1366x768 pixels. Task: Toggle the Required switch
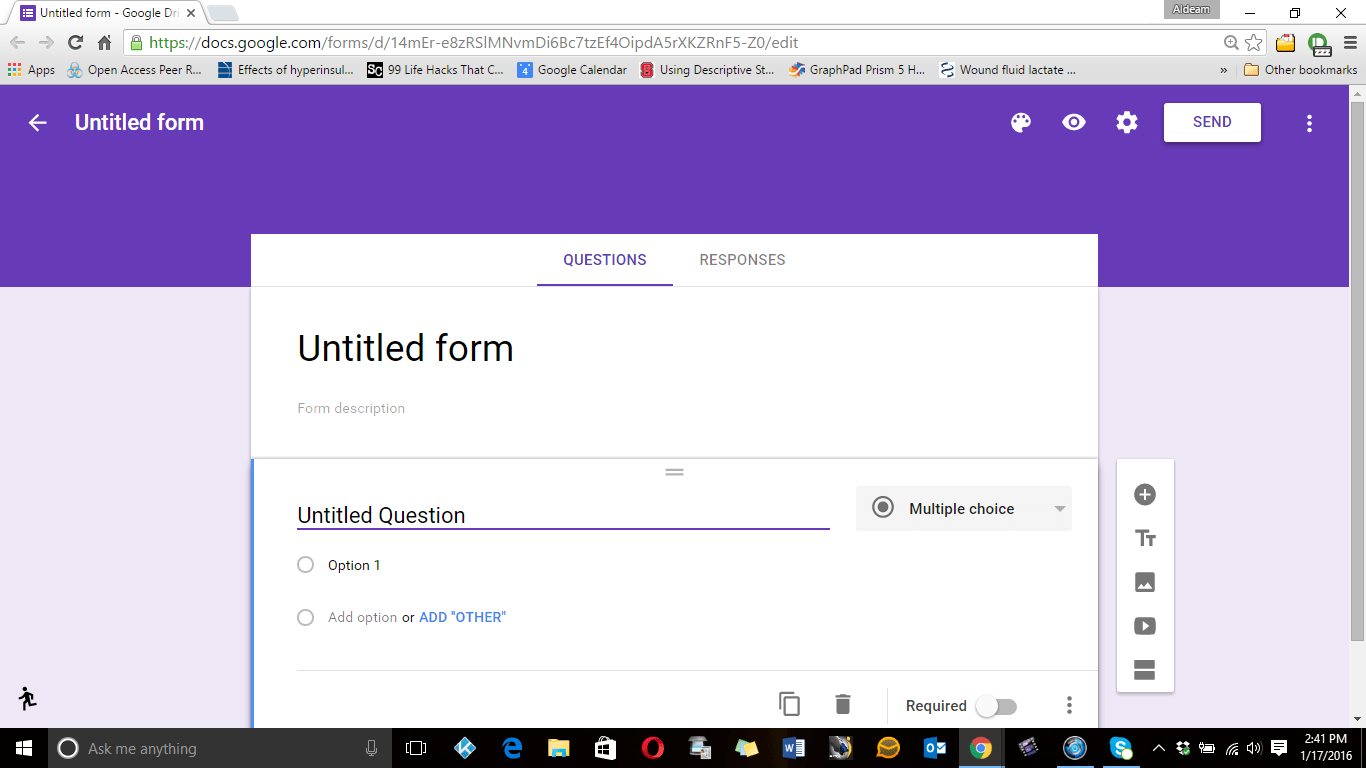tap(996, 707)
